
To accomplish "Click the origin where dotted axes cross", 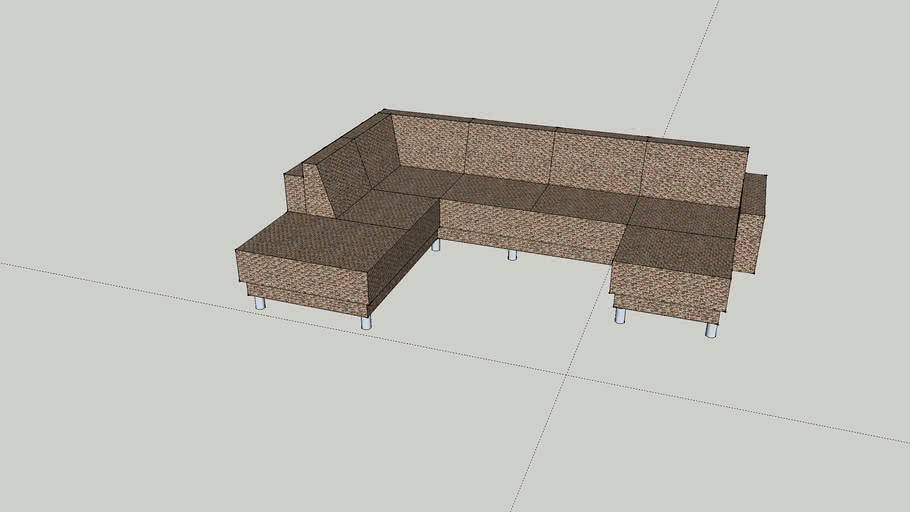I will pyautogui.click(x=562, y=374).
